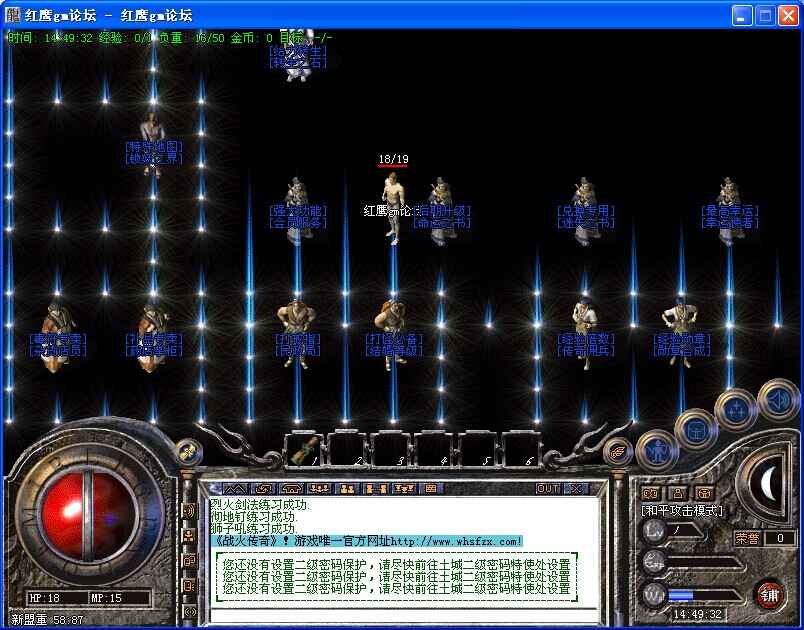Toggle the person icon beside the chat box
The height and width of the screenshot is (630, 804).
click(x=189, y=535)
